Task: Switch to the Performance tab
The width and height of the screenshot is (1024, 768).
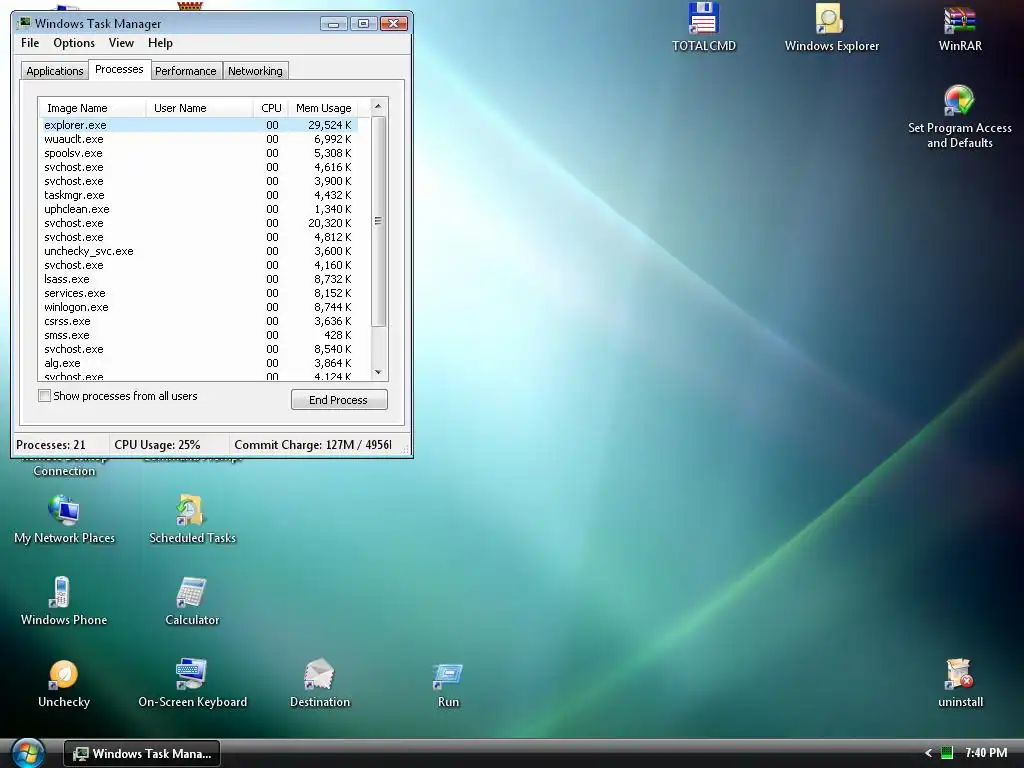Action: pos(185,71)
